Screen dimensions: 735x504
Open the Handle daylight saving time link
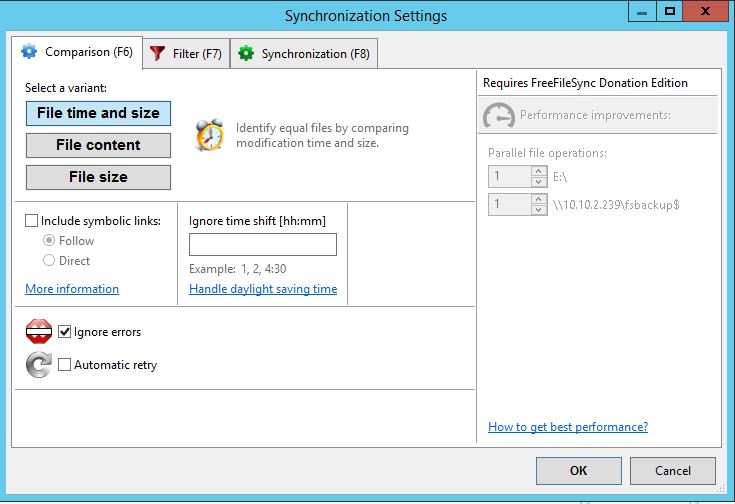coord(263,289)
